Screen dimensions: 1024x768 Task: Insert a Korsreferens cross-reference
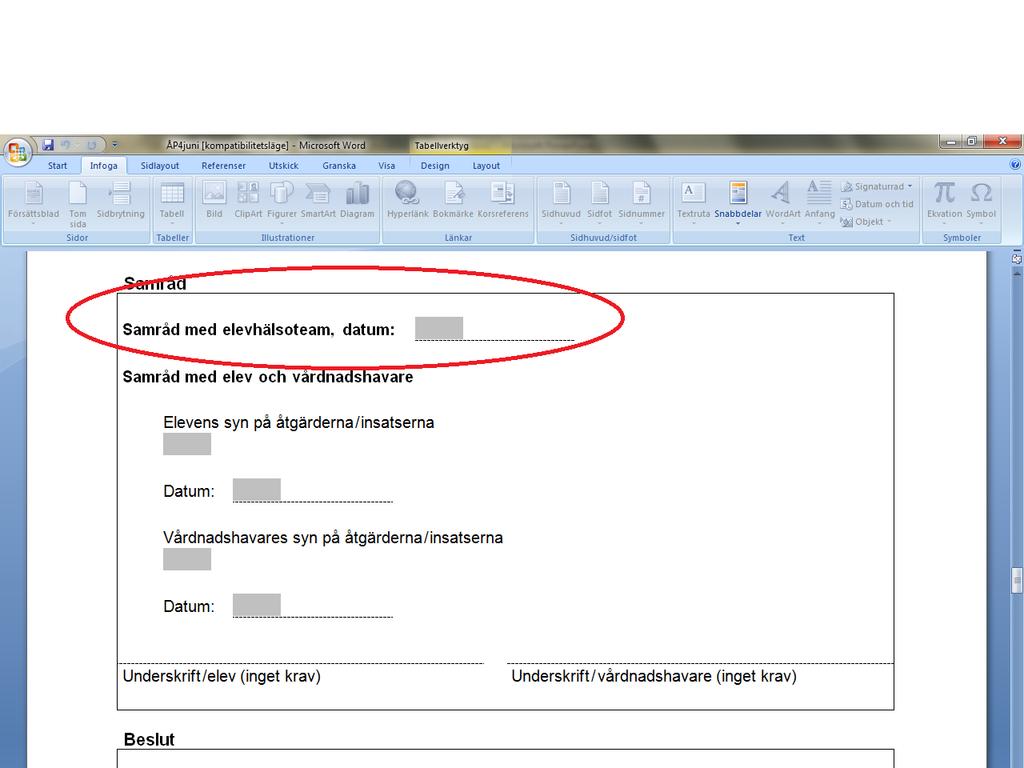coord(503,201)
